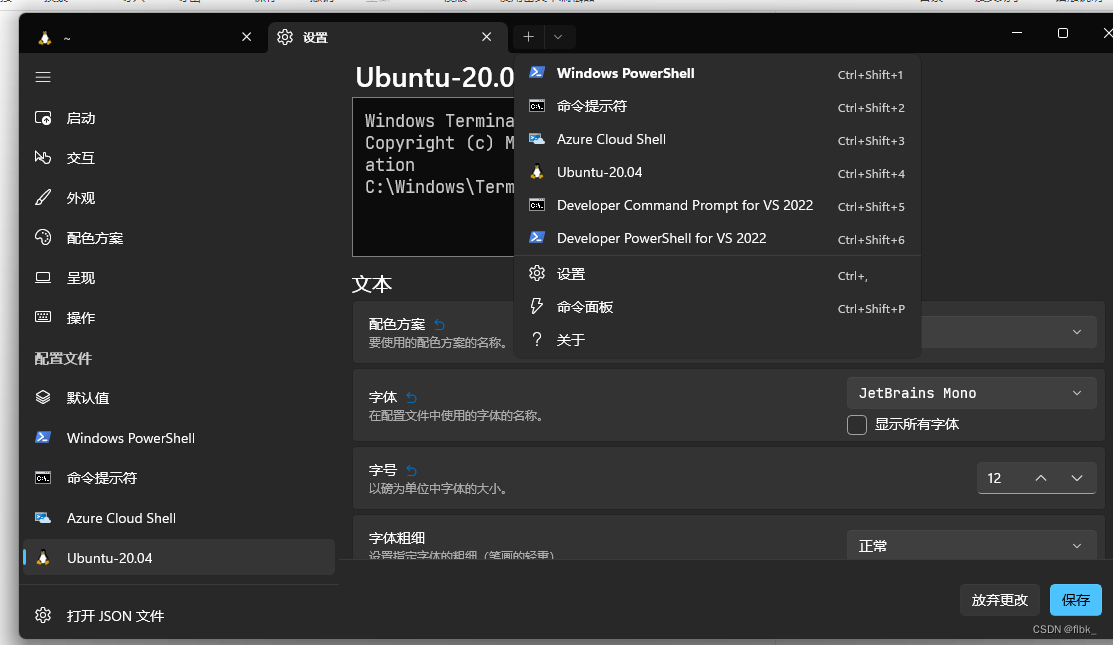The width and height of the screenshot is (1113, 645).
Task: Click Windows PowerShell profile icon in sidebar
Action: pos(43,437)
